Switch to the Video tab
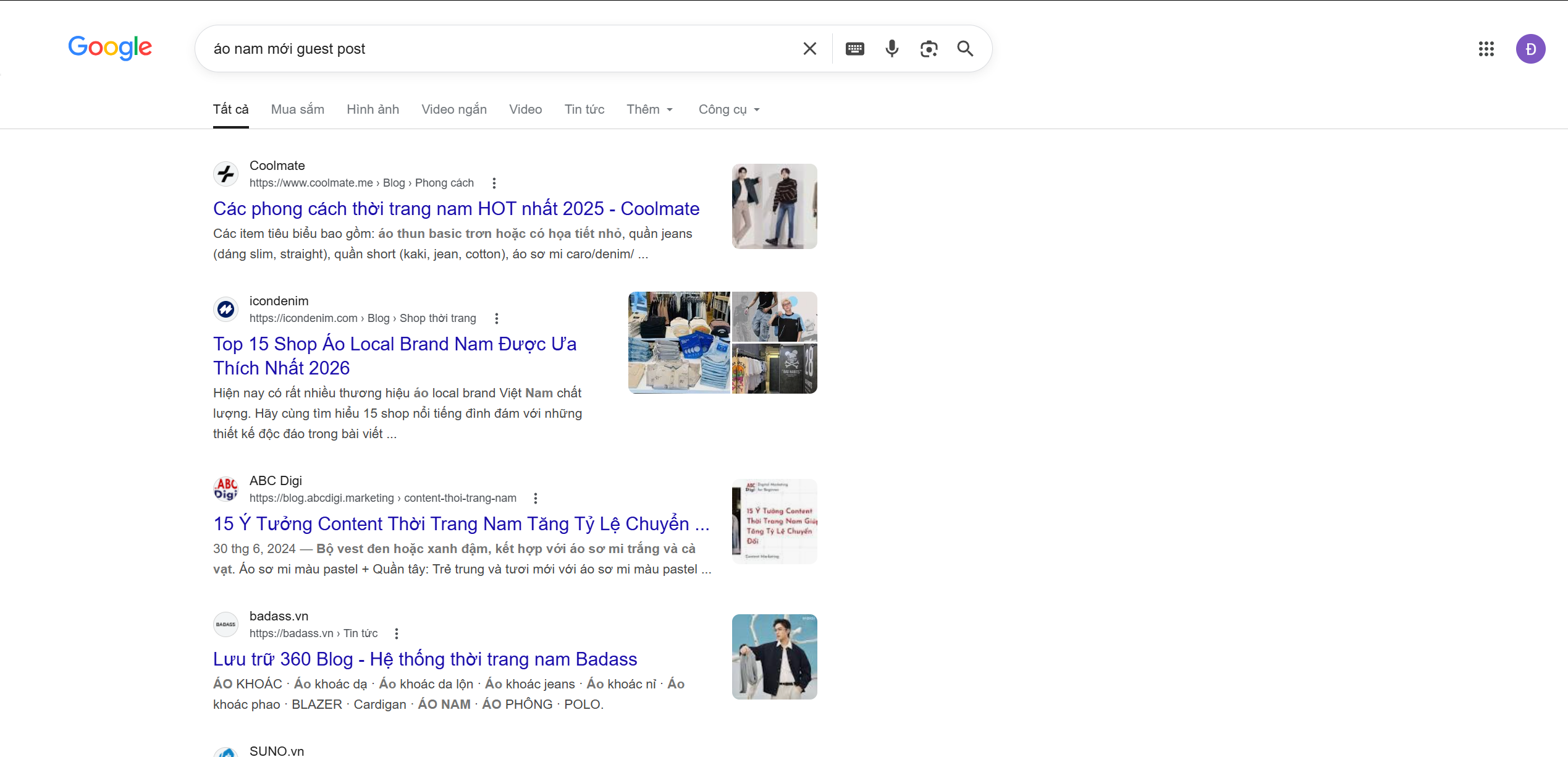Image resolution: width=1568 pixels, height=757 pixels. tap(526, 109)
